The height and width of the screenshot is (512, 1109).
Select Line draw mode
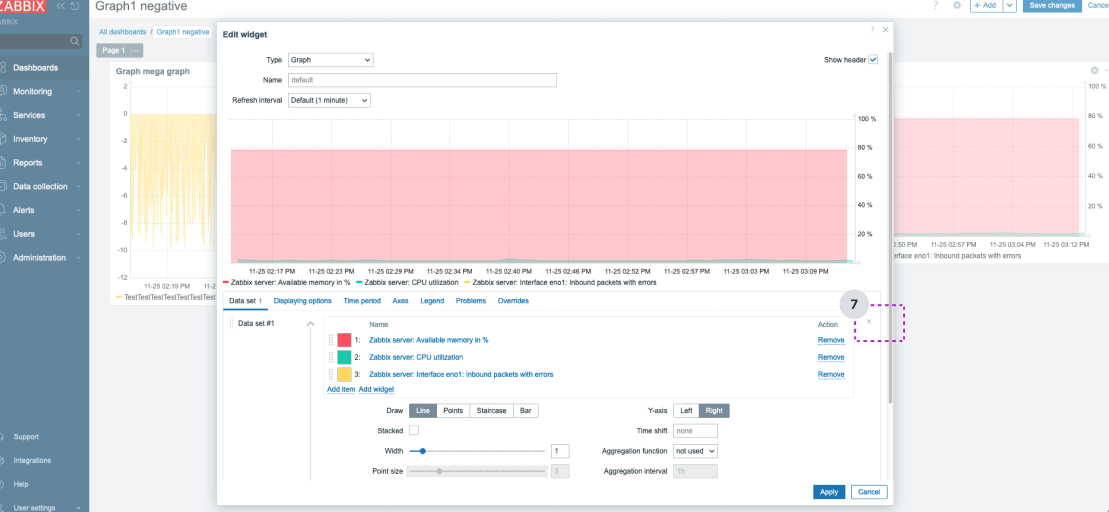coord(423,411)
